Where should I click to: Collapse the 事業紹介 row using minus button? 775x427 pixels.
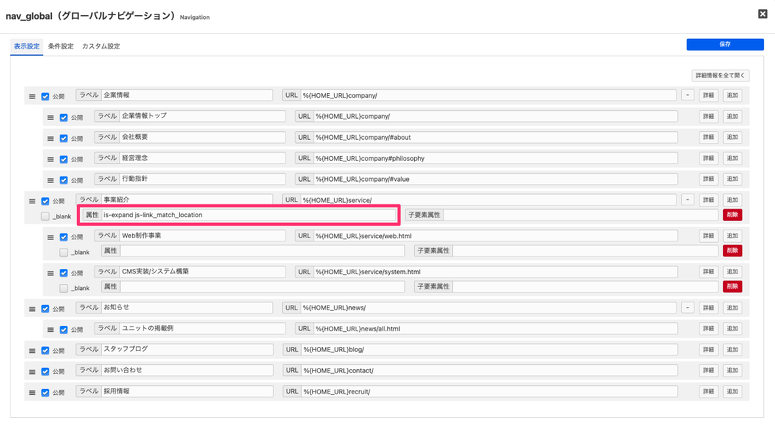click(687, 200)
